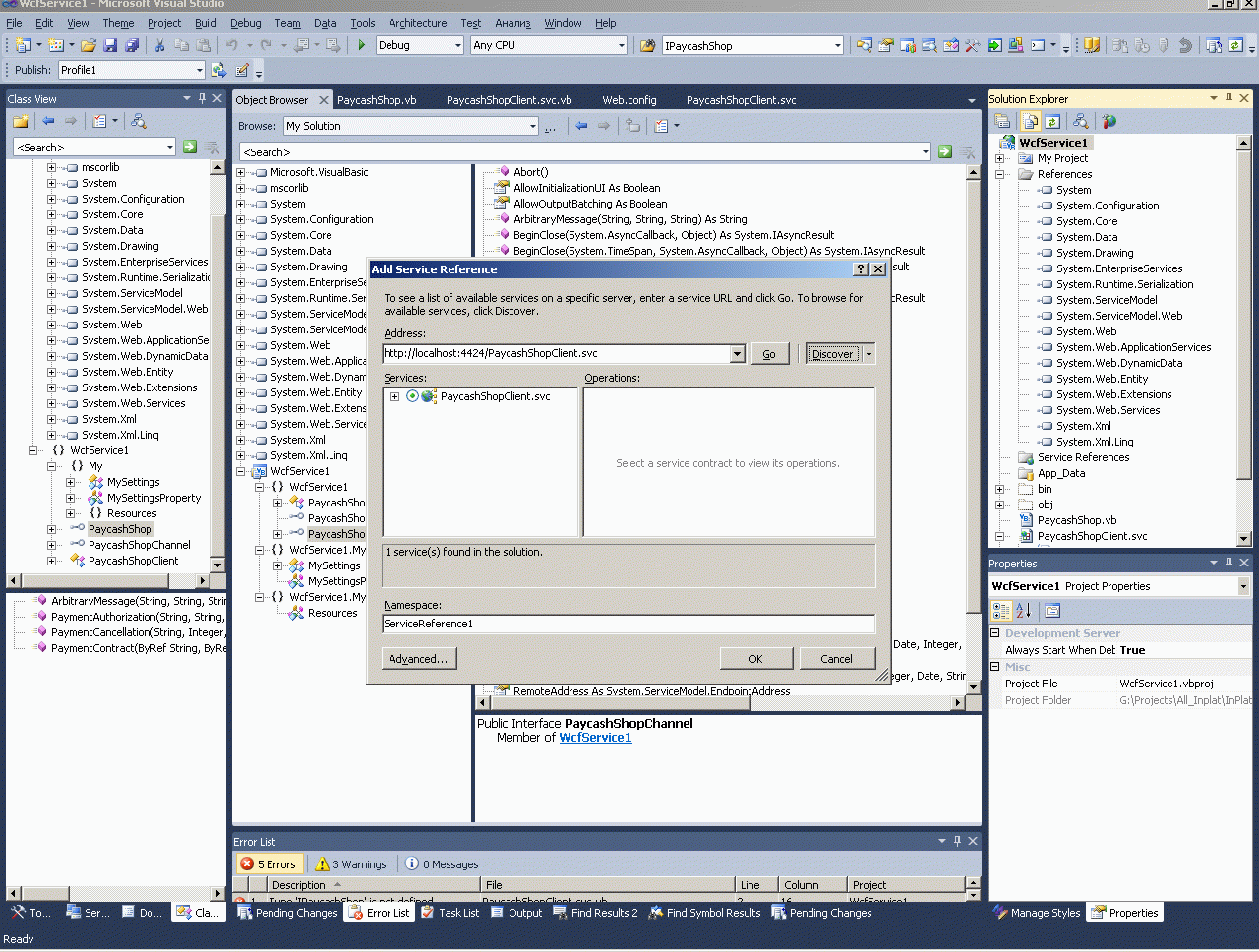Viewport: 1259px width, 952px height.
Task: Switch to the PaycashShop.vb tab
Action: tap(377, 100)
